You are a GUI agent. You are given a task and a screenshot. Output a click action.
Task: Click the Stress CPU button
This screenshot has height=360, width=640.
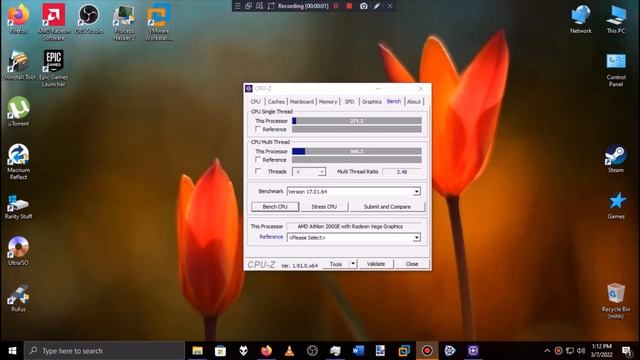coord(324,207)
